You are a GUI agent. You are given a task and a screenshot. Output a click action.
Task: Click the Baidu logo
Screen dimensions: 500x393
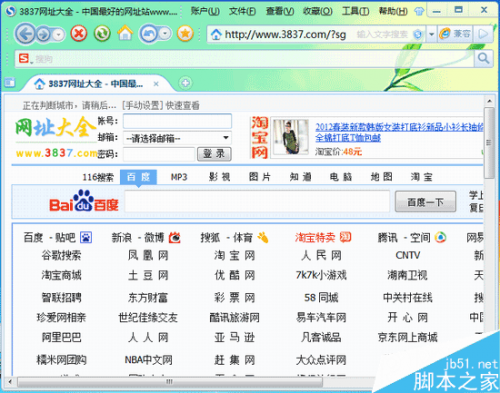[x=84, y=201]
